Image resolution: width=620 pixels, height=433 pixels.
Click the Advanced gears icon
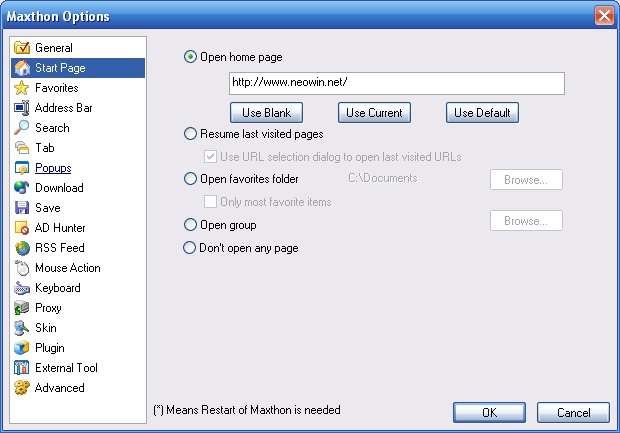[22, 388]
